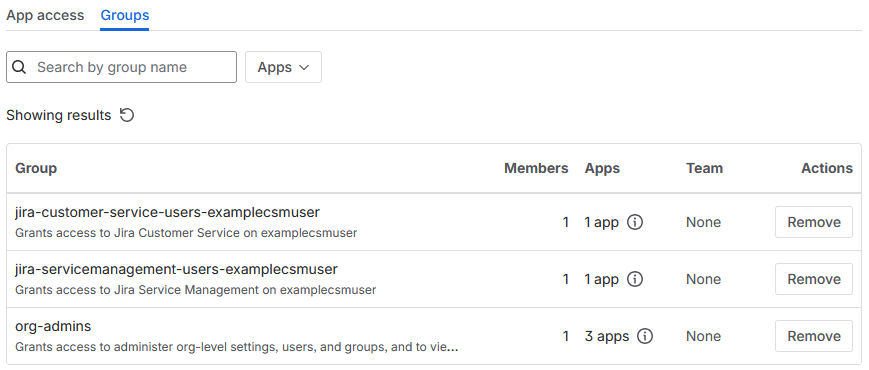Screen dimensions: 869x370
Task: Open the jira-customer-service-users-examplecsmuser group name
Action: [167, 212]
